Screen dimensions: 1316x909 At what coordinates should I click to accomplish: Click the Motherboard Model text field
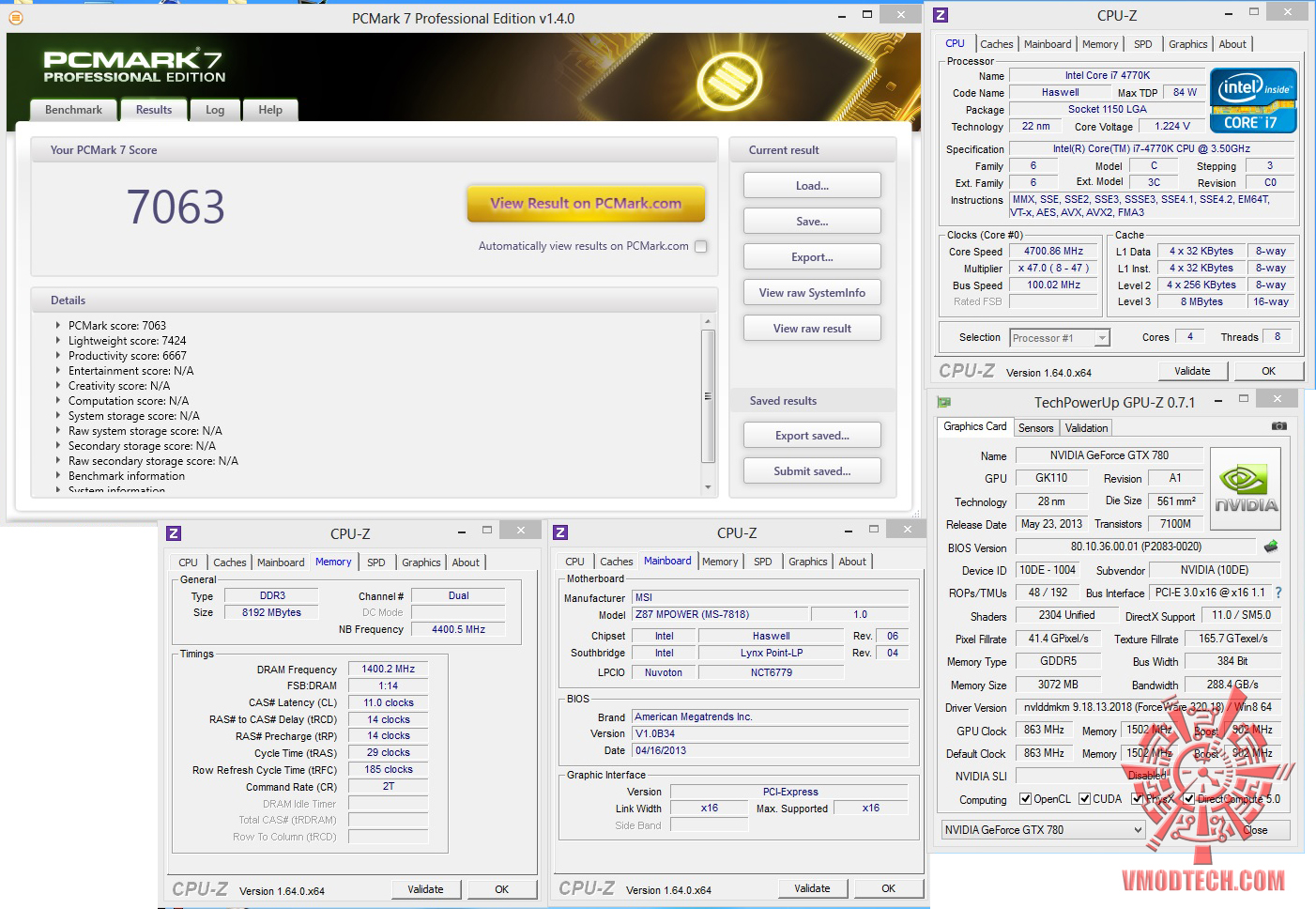pos(720,614)
